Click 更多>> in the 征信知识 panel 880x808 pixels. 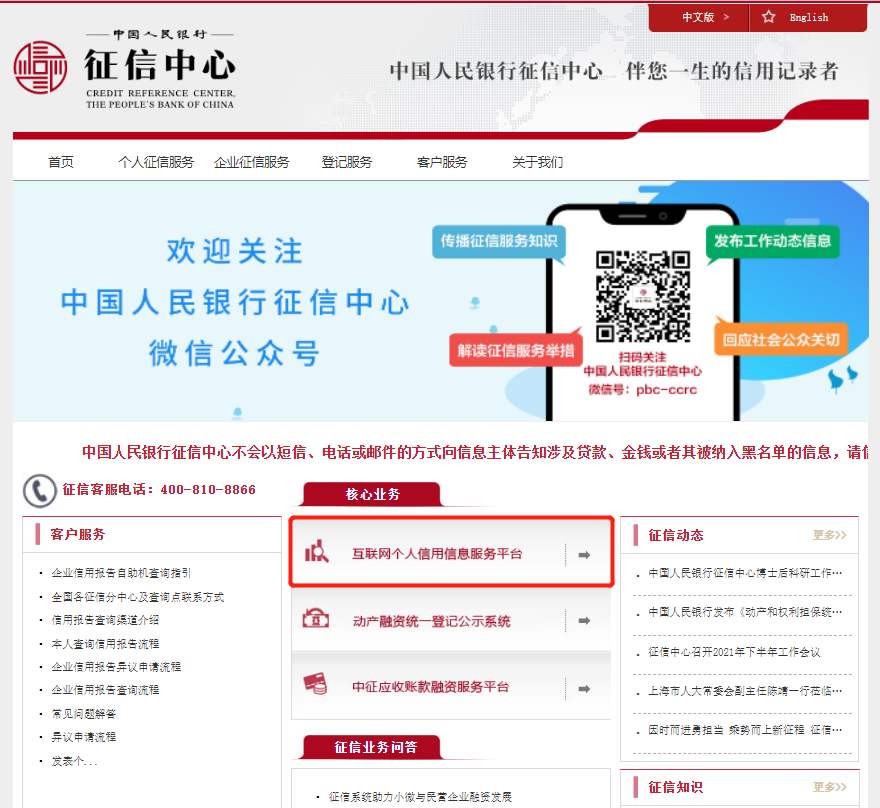click(x=829, y=787)
